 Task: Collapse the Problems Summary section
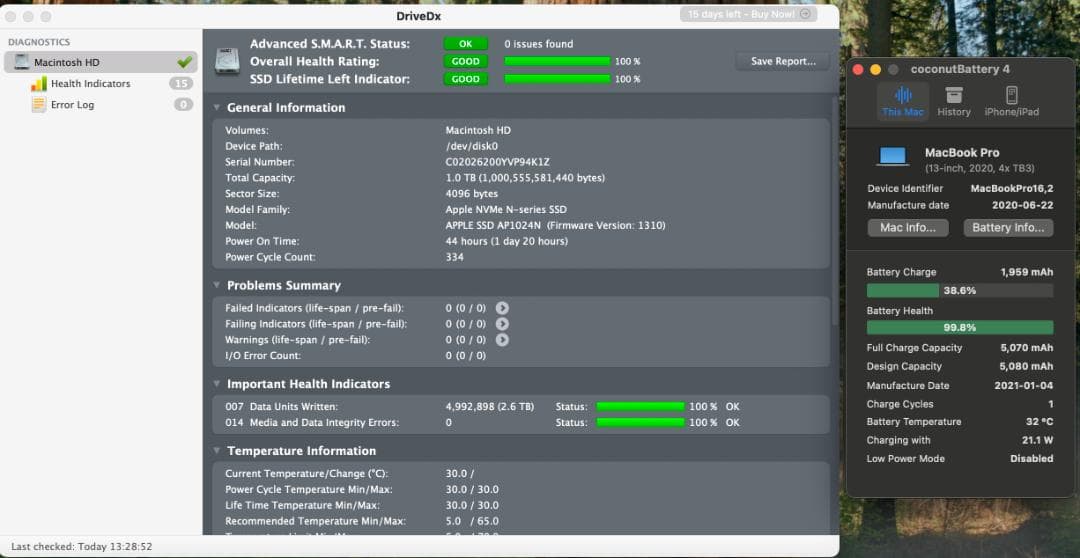point(216,285)
